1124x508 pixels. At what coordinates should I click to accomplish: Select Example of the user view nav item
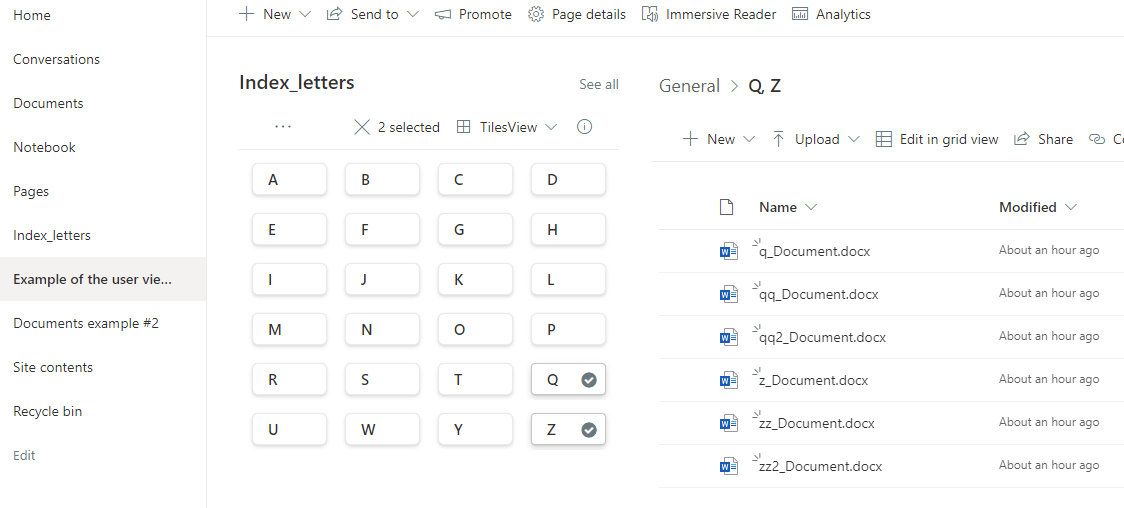pos(103,279)
